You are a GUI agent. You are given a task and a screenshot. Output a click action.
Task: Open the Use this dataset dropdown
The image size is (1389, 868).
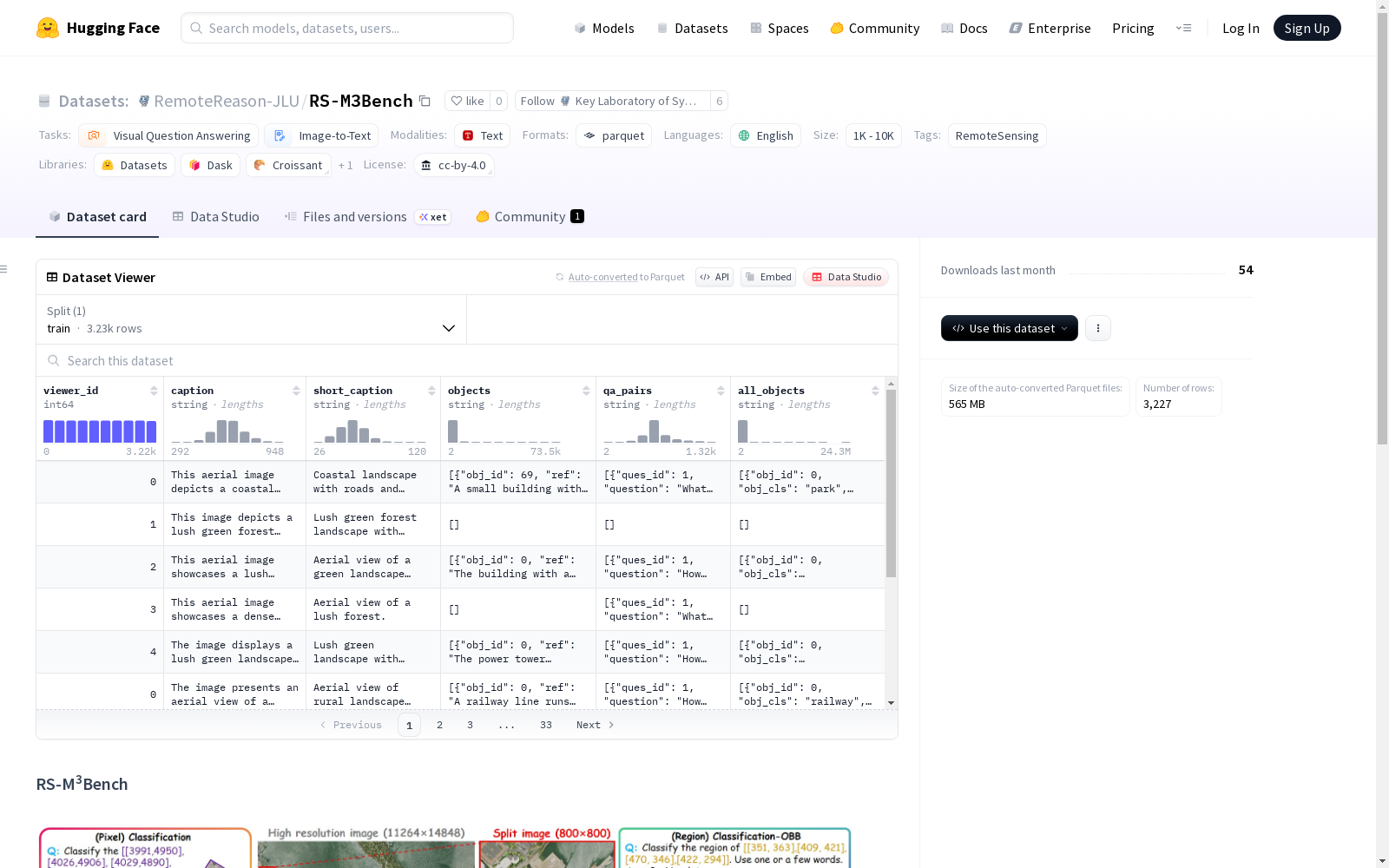(1009, 328)
